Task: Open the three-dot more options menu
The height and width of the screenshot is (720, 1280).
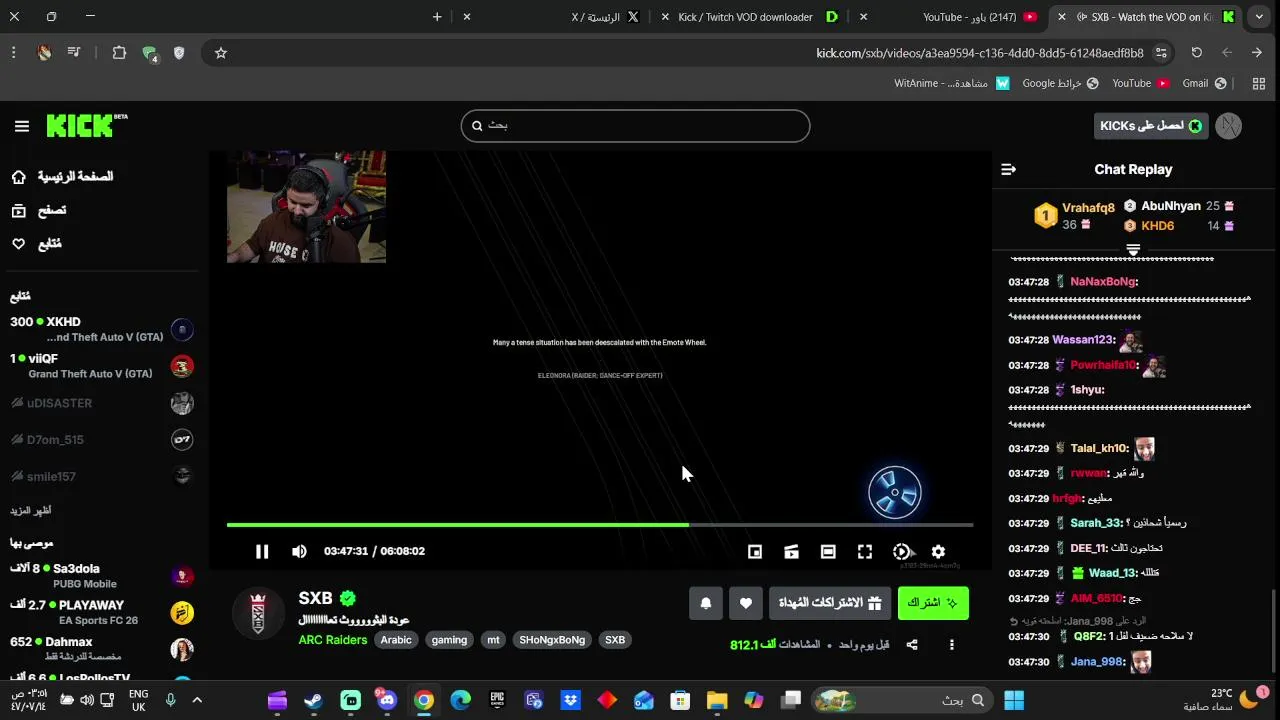Action: 952,645
